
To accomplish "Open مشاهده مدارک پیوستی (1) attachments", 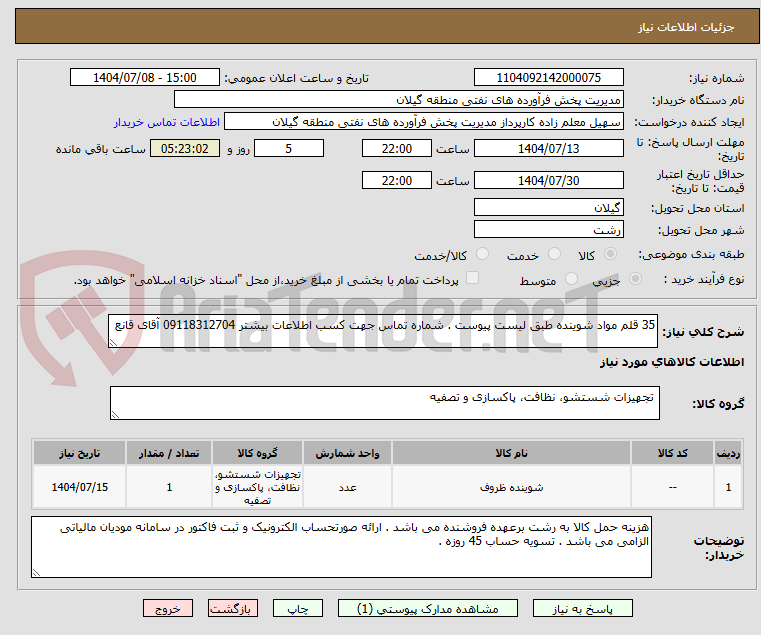I will click(428, 608).
